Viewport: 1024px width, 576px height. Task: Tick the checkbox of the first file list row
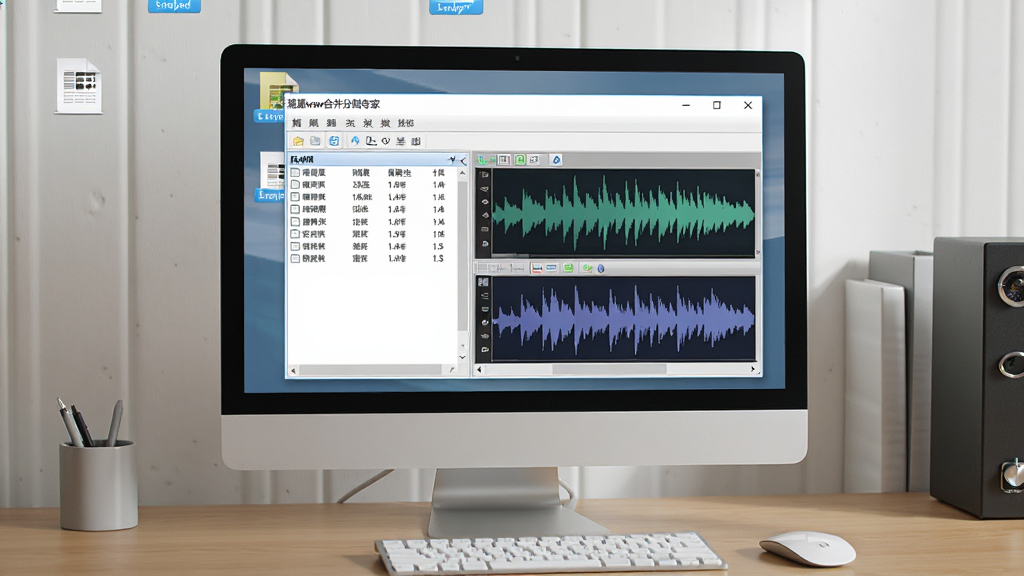295,172
